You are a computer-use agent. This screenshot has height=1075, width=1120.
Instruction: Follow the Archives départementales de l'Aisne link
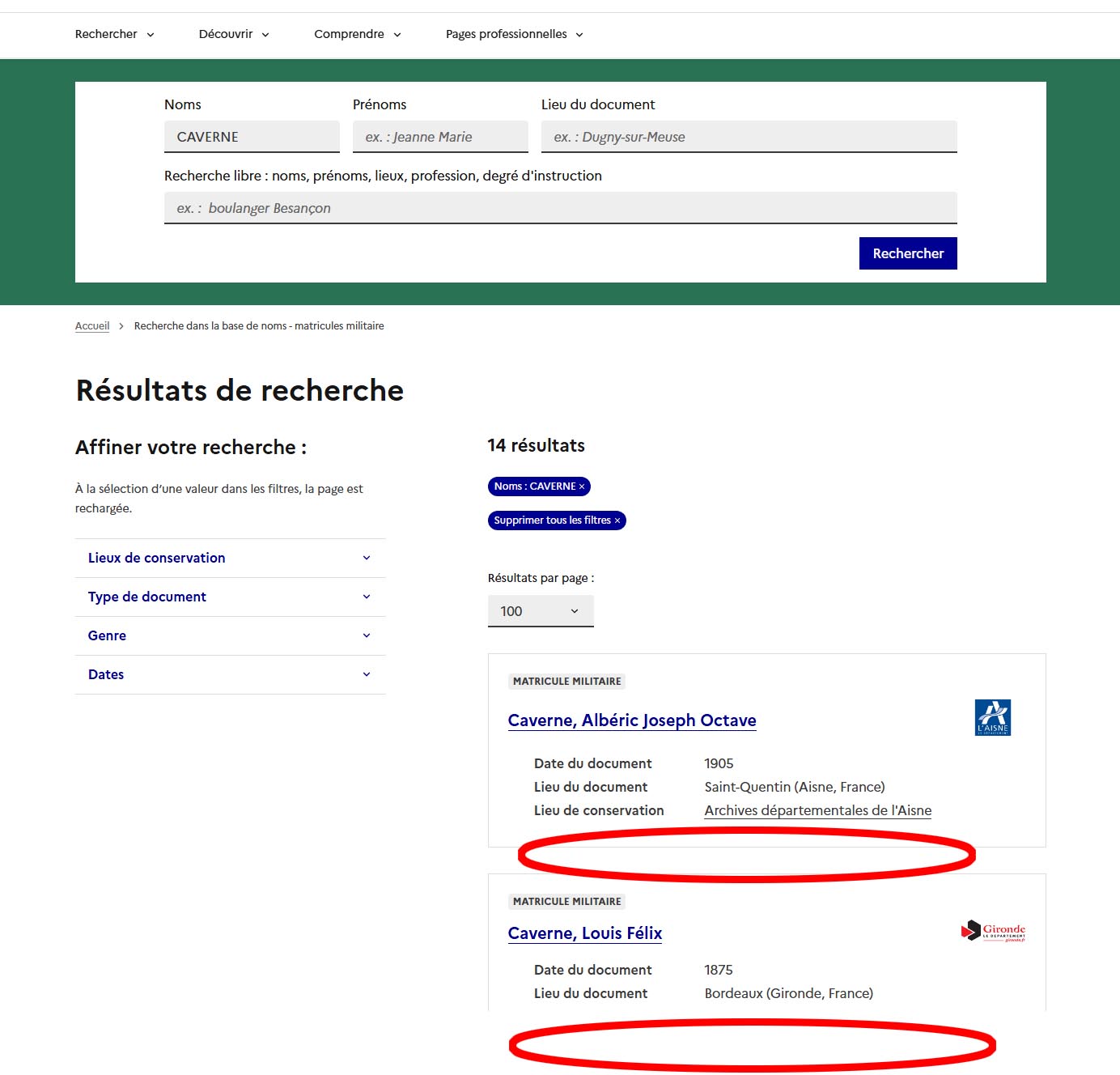[x=817, y=809]
